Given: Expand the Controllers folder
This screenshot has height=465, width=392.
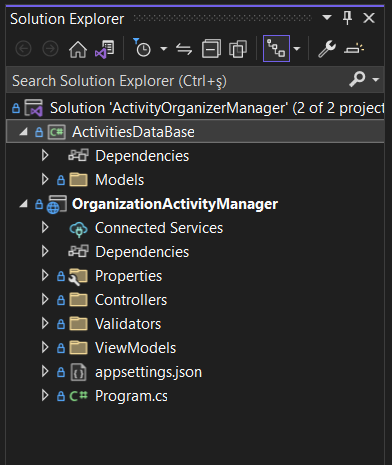Looking at the screenshot, I should [x=45, y=299].
